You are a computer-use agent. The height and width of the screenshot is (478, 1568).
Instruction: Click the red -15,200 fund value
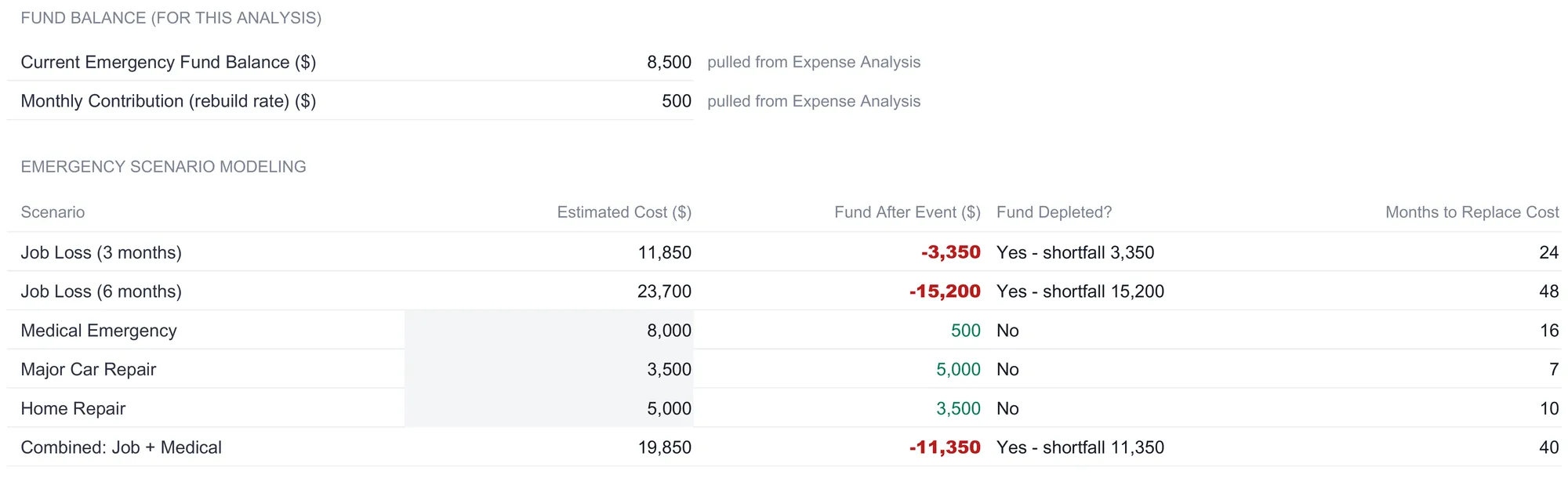945,292
